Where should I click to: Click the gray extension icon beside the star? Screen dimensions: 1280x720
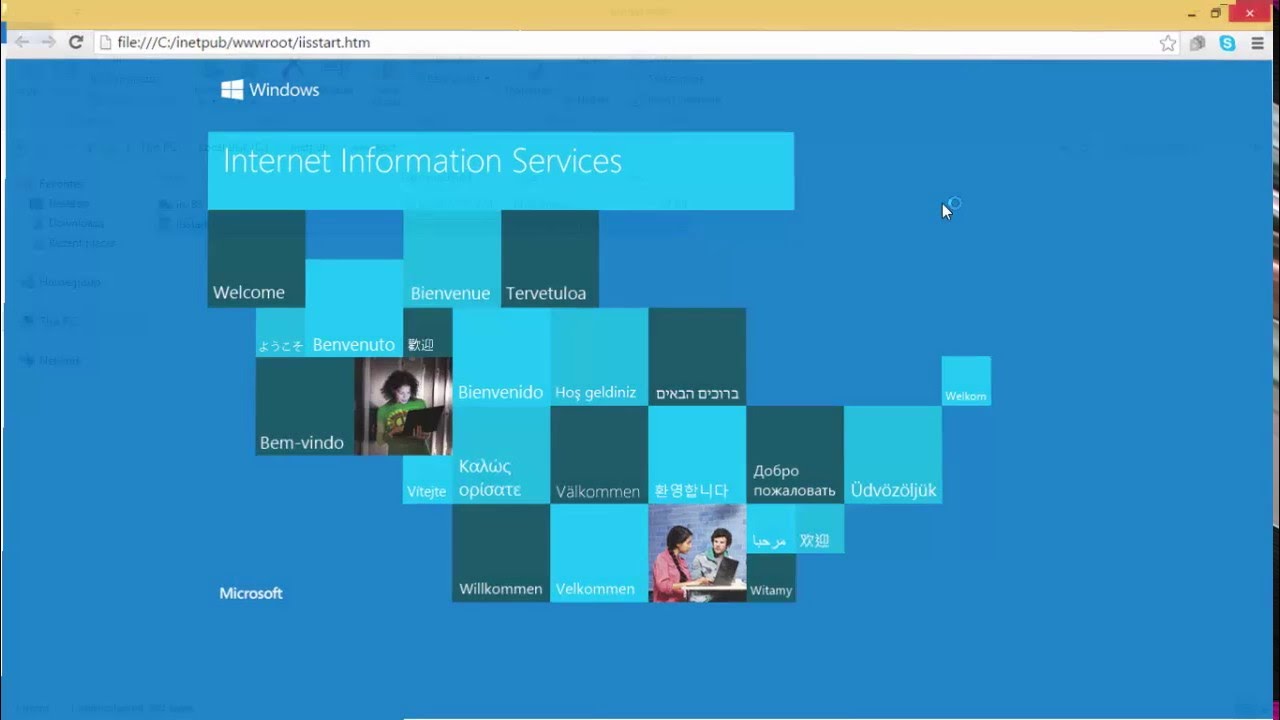pos(1197,43)
